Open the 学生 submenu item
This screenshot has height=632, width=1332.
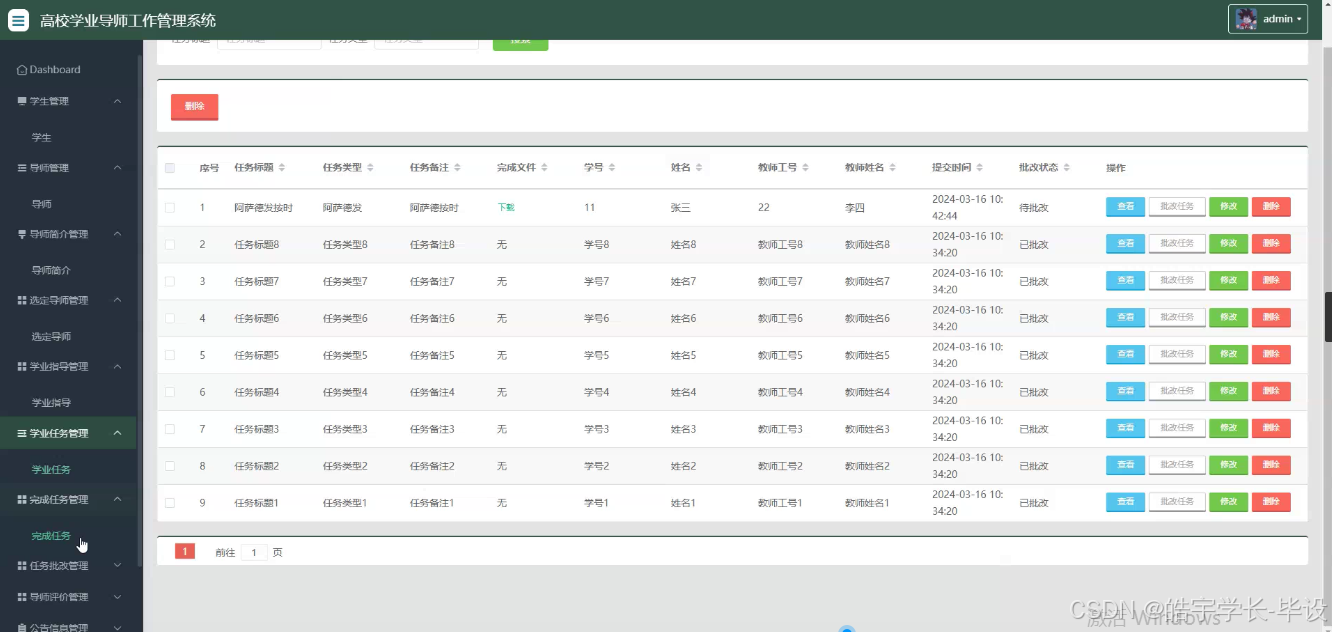pos(41,137)
